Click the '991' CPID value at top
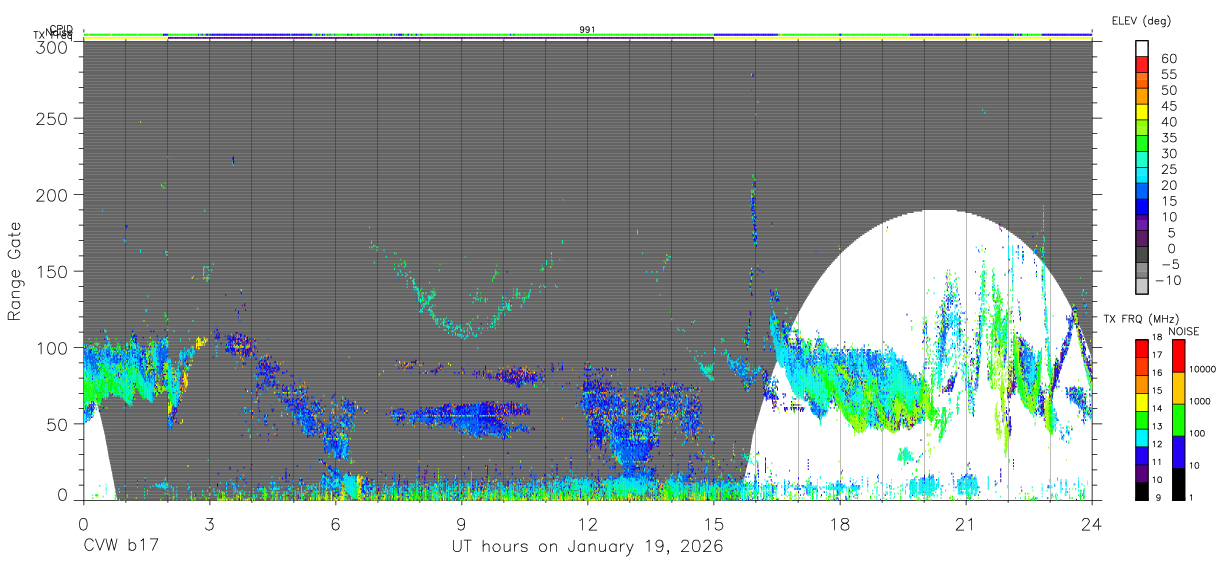Image resolution: width=1228 pixels, height=567 pixels. click(588, 30)
